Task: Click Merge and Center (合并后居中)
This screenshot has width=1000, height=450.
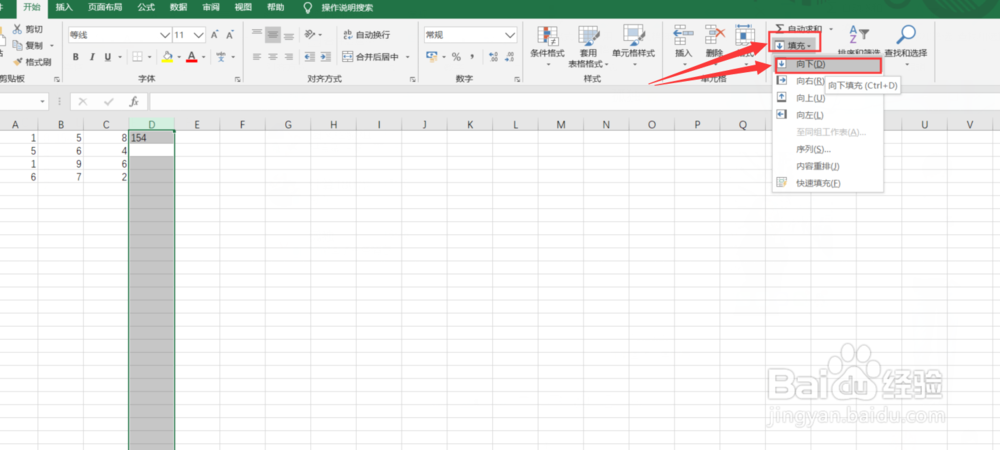Action: [371, 57]
